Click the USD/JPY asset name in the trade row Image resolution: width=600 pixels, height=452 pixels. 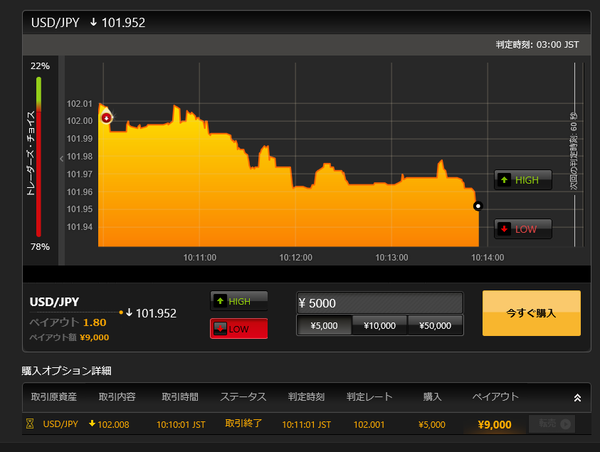pyautogui.click(x=60, y=424)
